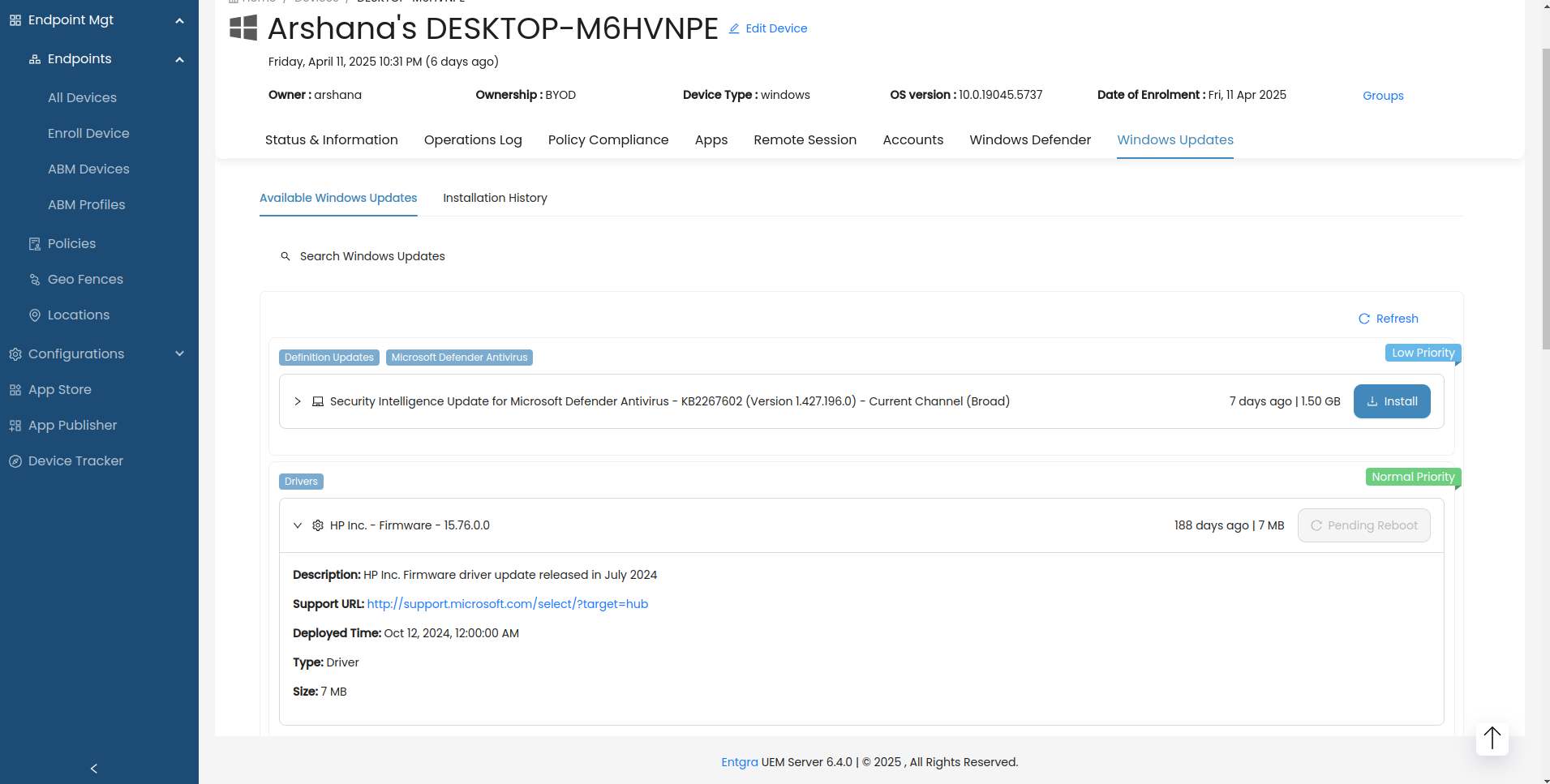Open the Remote Session tab
The width and height of the screenshot is (1550, 784).
click(x=805, y=139)
